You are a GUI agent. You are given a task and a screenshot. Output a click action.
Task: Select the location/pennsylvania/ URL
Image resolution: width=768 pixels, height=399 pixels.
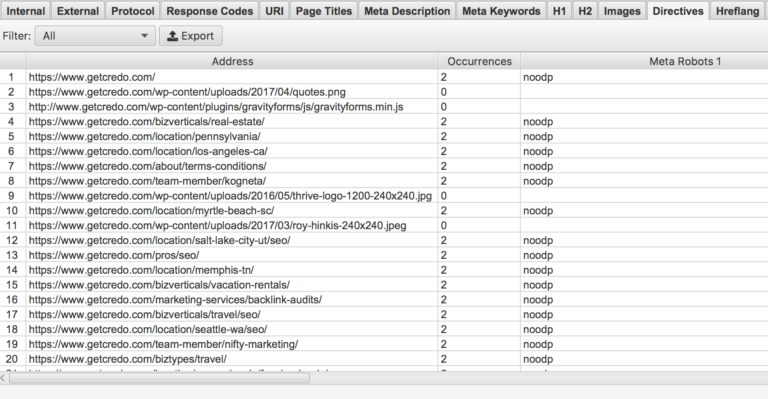[144, 136]
